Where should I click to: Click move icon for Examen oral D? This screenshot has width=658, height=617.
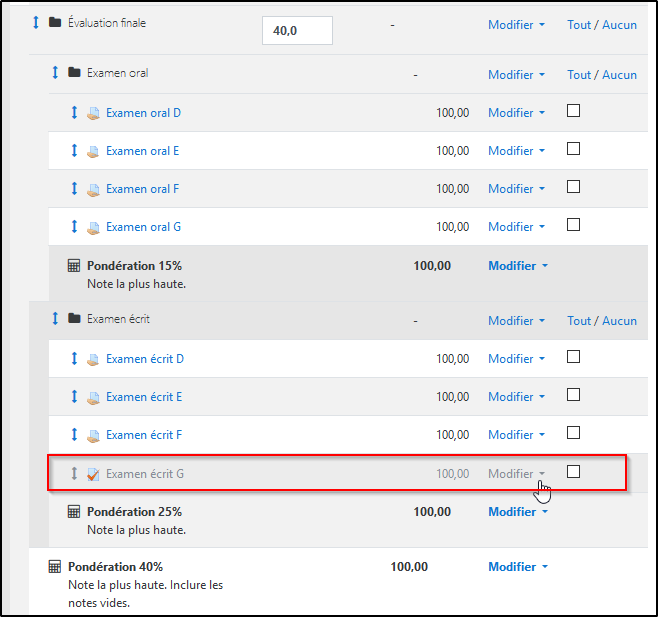[74, 113]
